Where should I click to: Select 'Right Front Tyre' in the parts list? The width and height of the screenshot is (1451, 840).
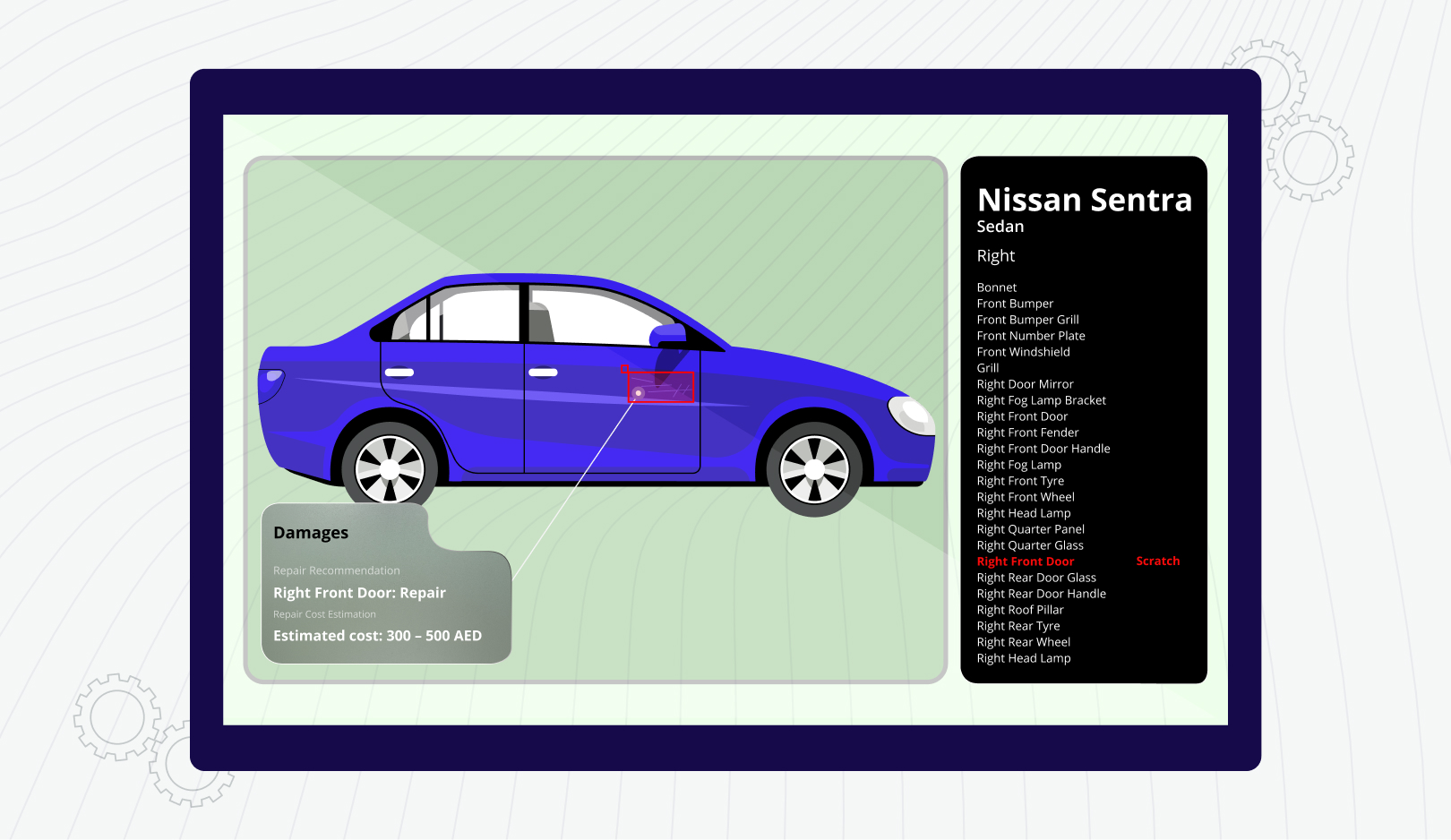pos(1020,481)
